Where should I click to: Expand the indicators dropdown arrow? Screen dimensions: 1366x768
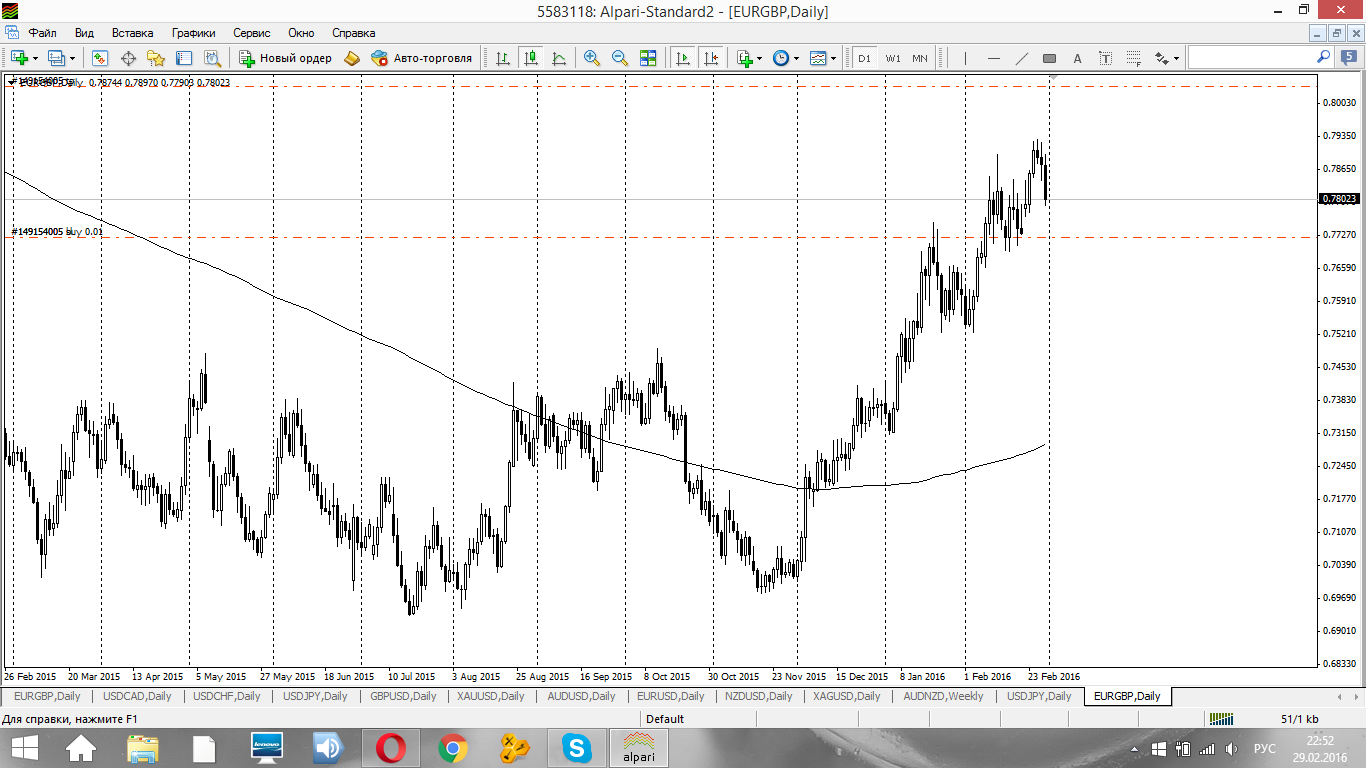click(x=760, y=58)
